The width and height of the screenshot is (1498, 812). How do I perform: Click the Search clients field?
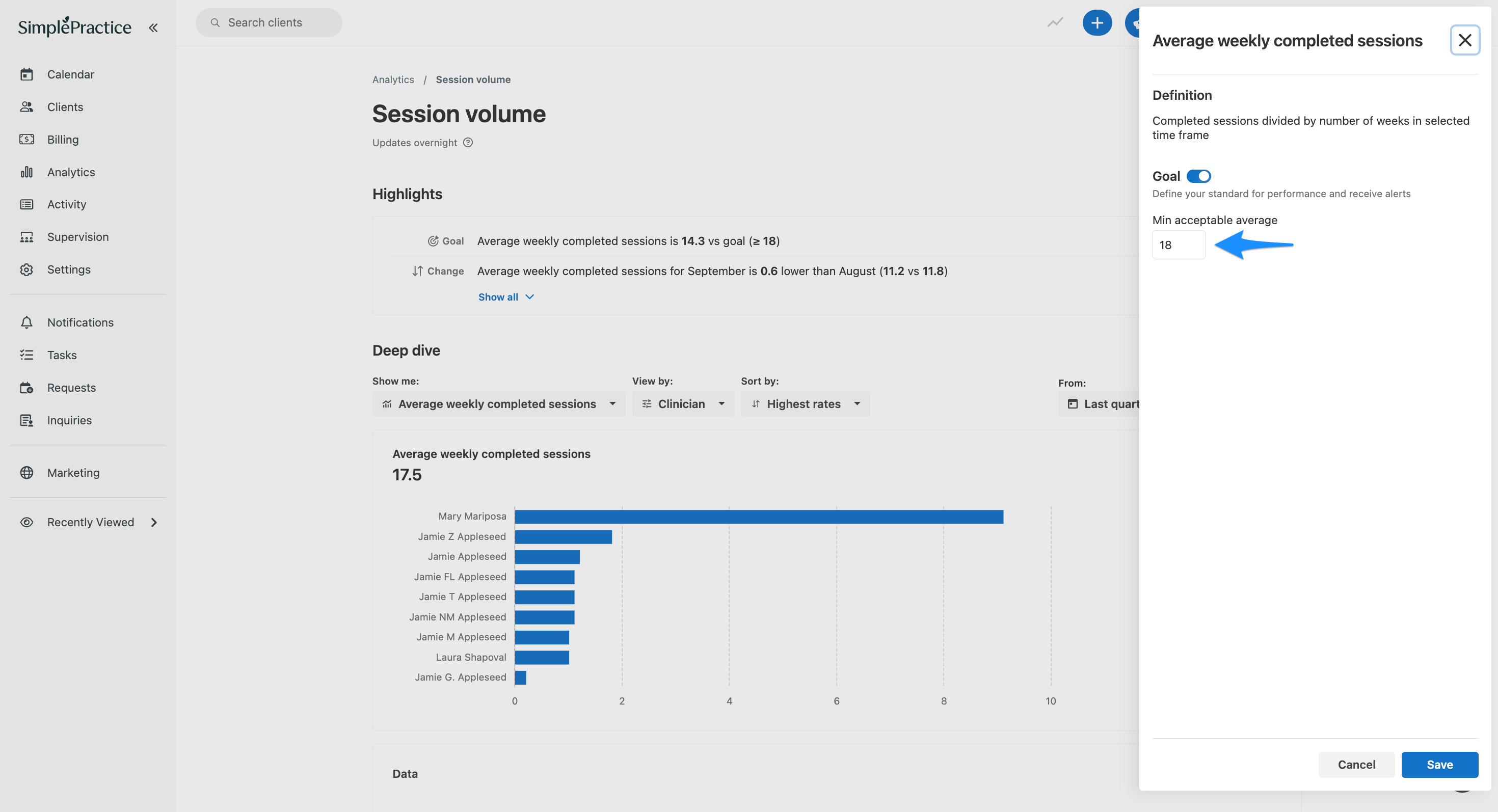269,22
